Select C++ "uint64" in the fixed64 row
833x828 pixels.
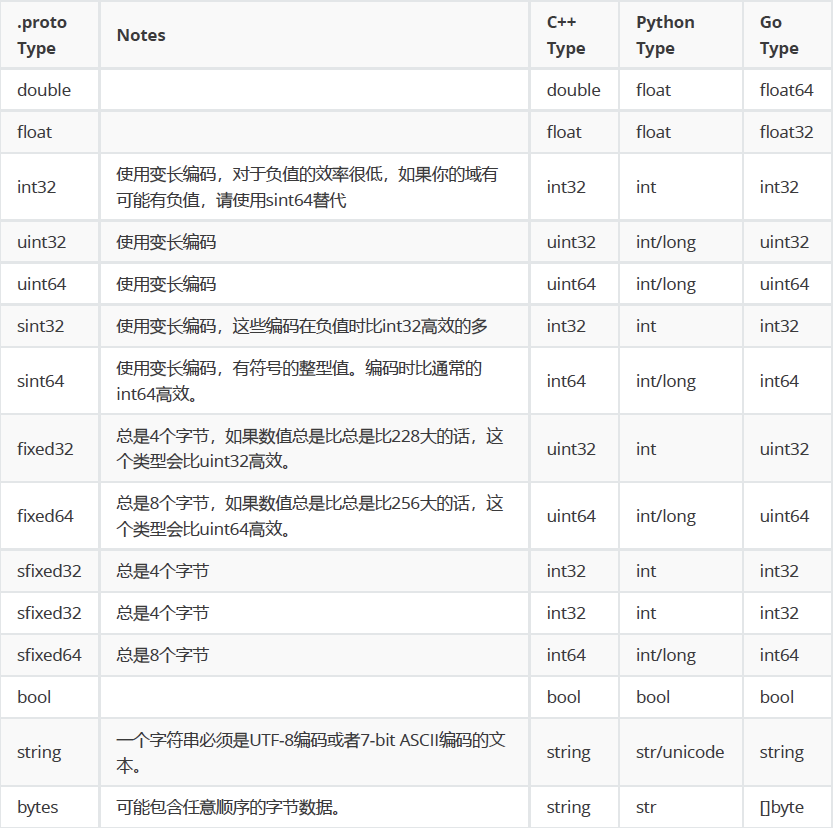click(x=571, y=516)
